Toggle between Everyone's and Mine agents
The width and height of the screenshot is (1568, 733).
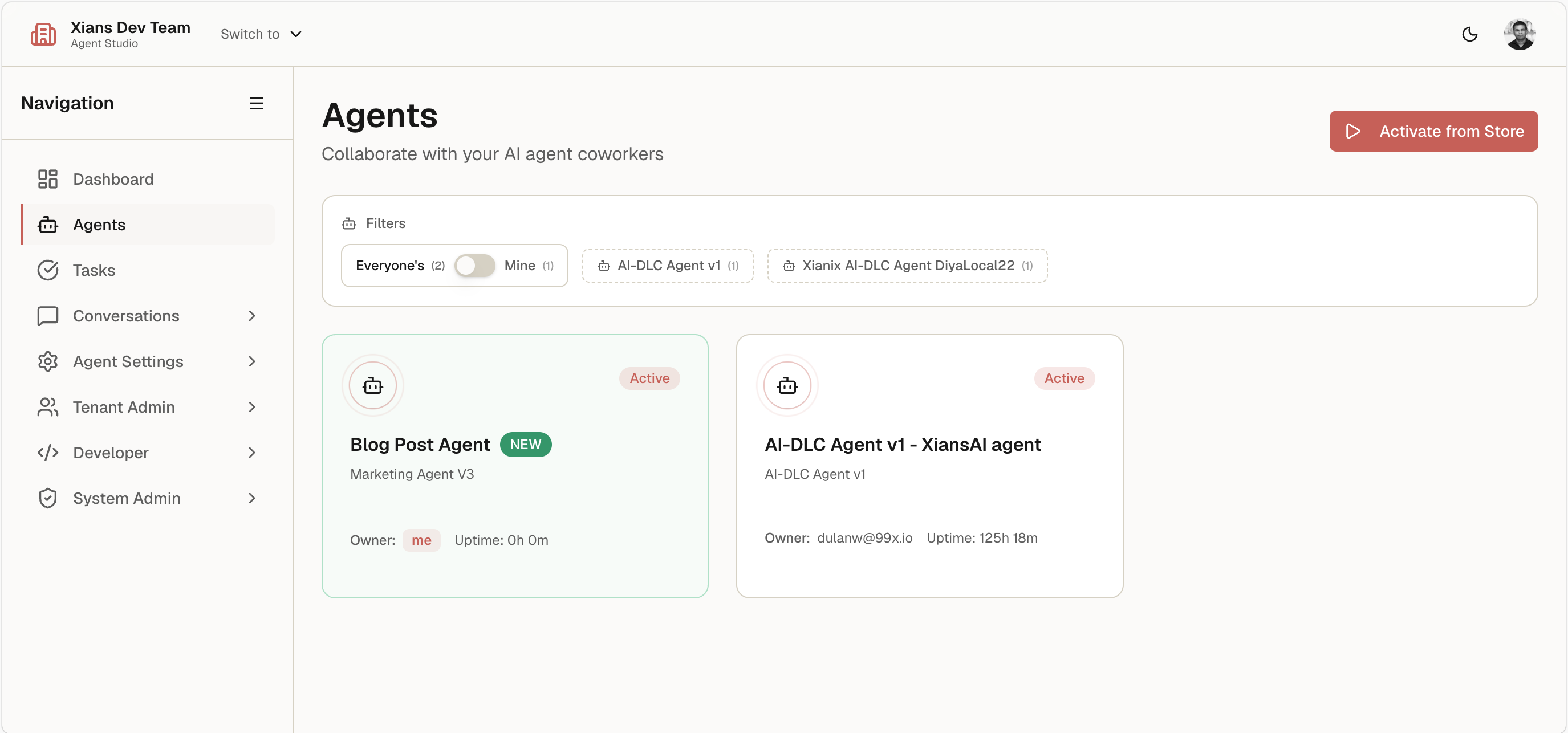pos(475,265)
